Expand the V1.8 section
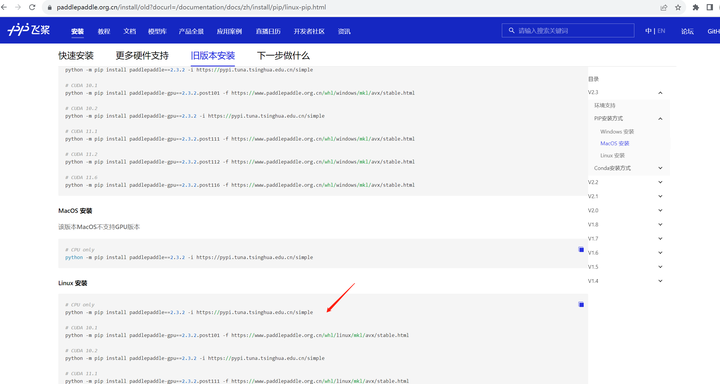 [x=660, y=225]
